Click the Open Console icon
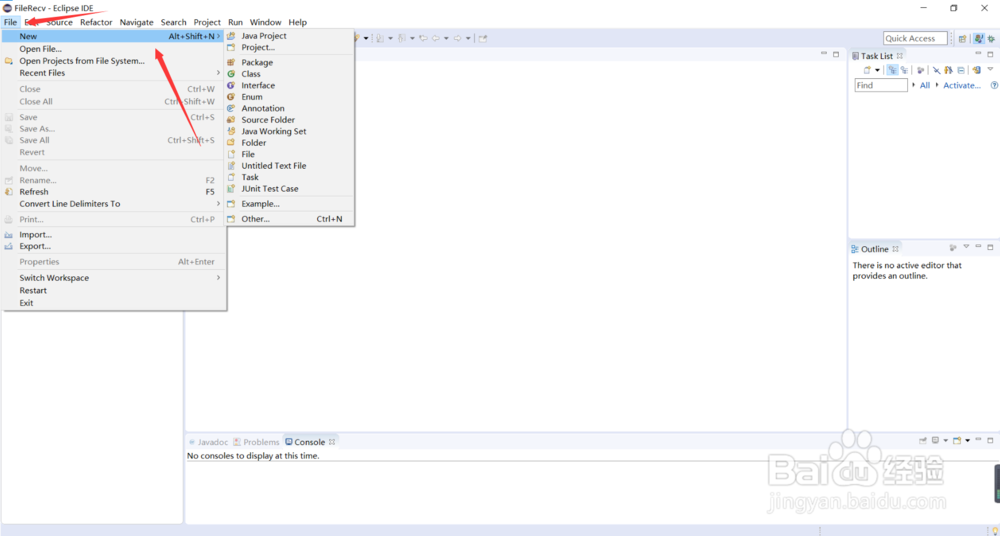The height and width of the screenshot is (536, 1000). (x=957, y=441)
